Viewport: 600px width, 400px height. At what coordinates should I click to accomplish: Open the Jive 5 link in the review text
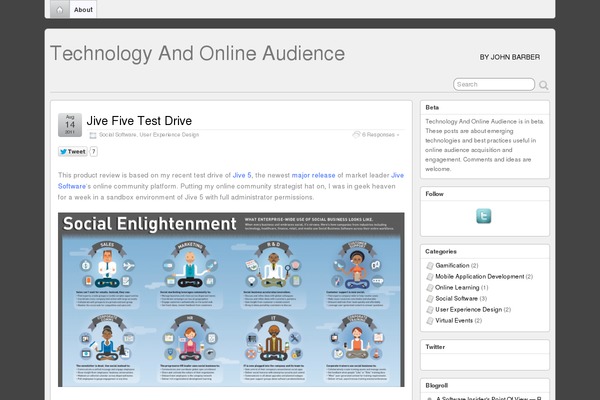[x=242, y=175]
